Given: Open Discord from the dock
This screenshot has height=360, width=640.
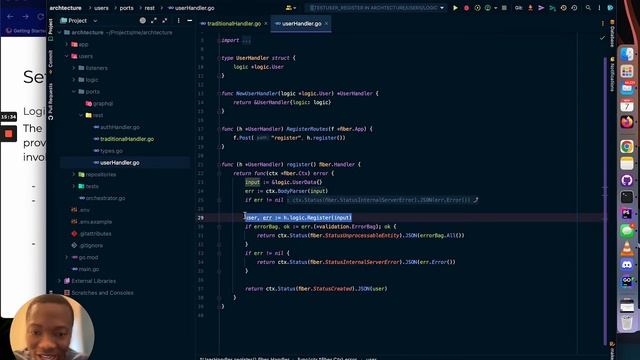Looking at the screenshot, I should click(627, 264).
